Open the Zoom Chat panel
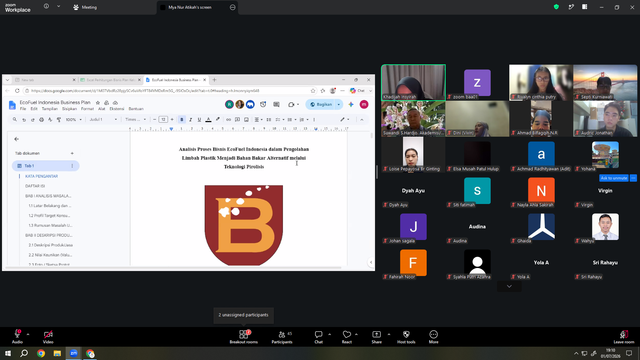This screenshot has height=360, width=640. coord(318,337)
